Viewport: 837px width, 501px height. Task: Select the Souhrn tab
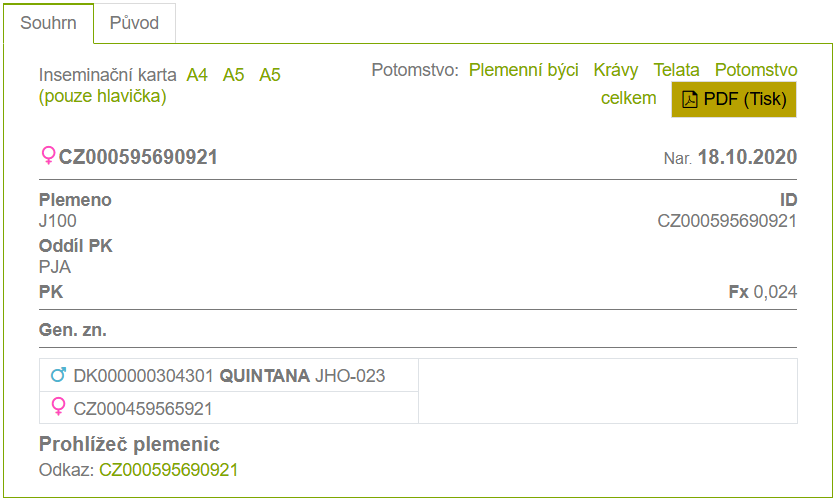(48, 22)
